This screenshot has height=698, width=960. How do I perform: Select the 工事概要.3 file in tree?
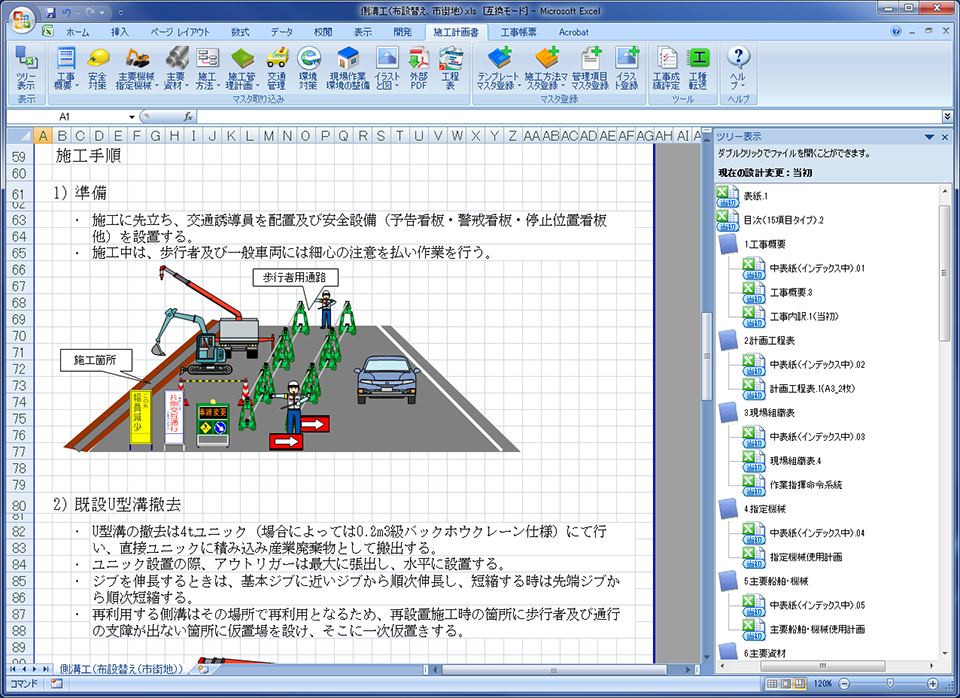coord(790,292)
